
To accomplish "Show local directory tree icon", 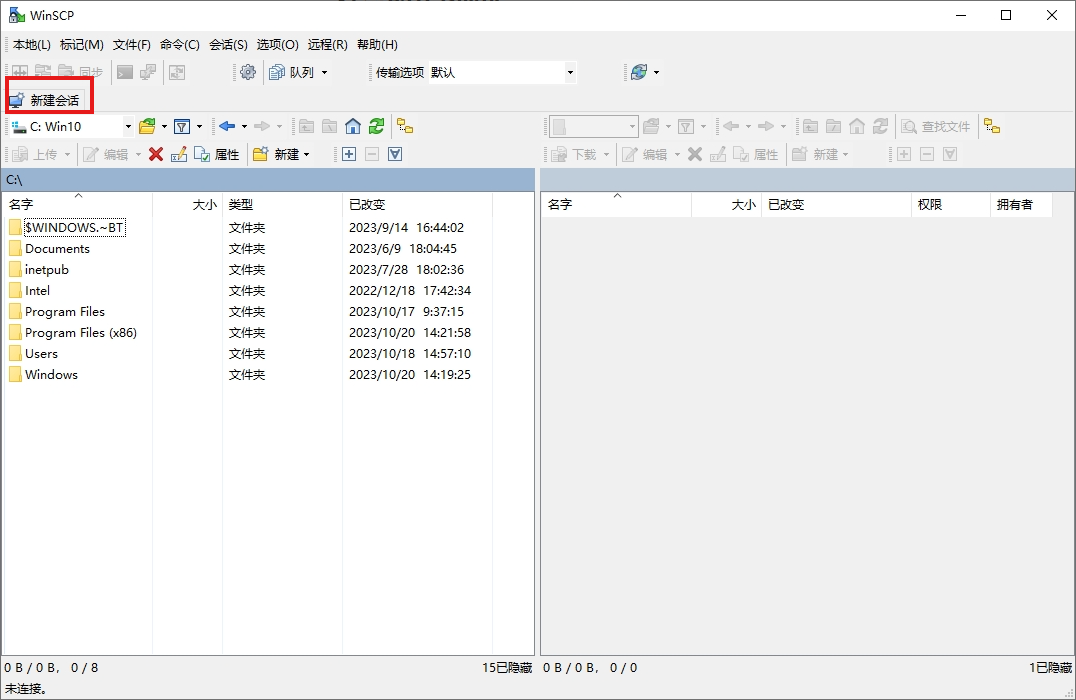I will pos(405,126).
